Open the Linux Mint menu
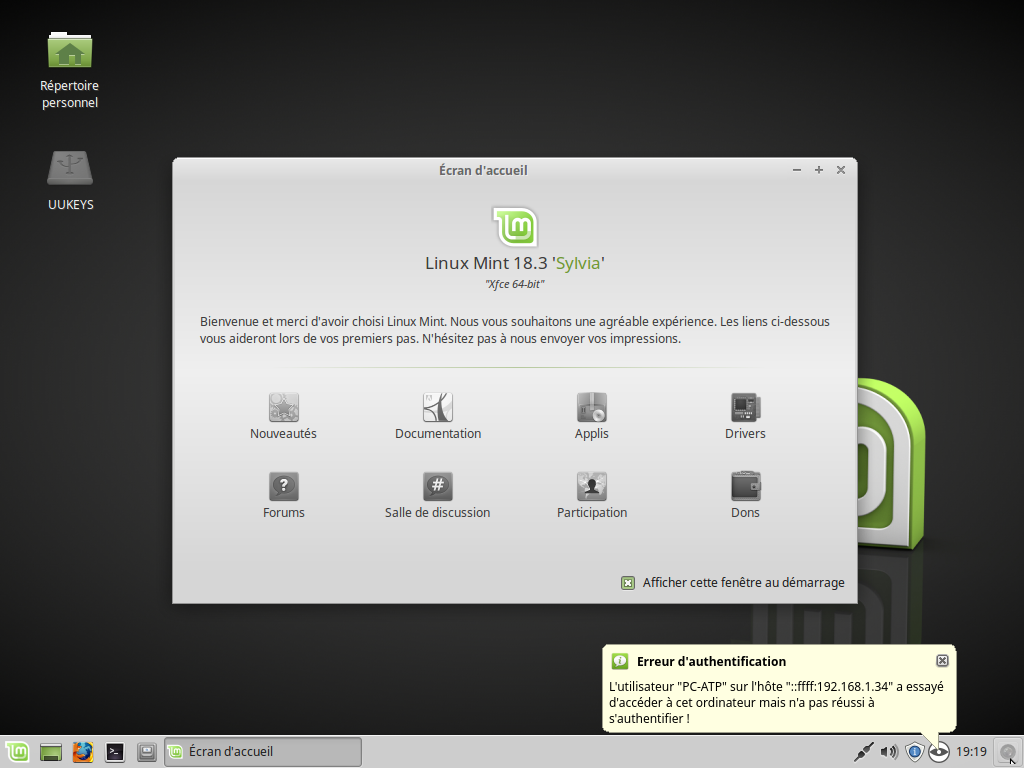This screenshot has height=768, width=1024. click(16, 751)
